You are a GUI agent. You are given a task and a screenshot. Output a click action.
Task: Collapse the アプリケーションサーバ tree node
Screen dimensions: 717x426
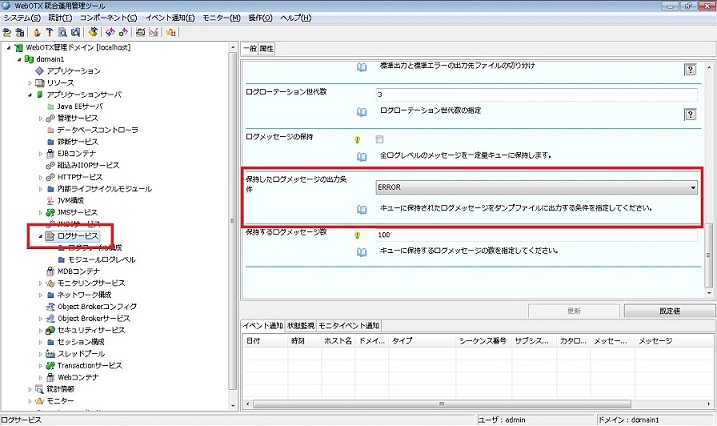30,95
